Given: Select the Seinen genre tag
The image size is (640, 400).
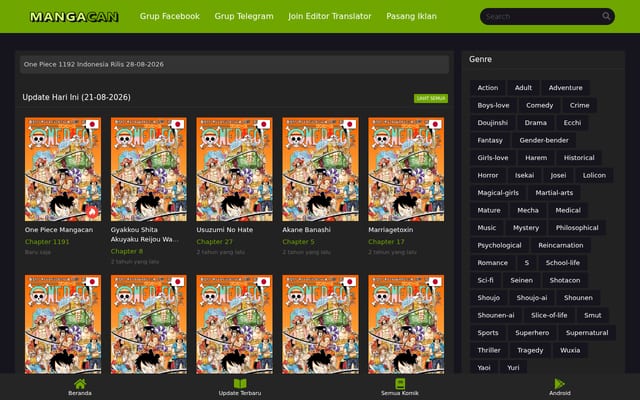Looking at the screenshot, I should (521, 281).
